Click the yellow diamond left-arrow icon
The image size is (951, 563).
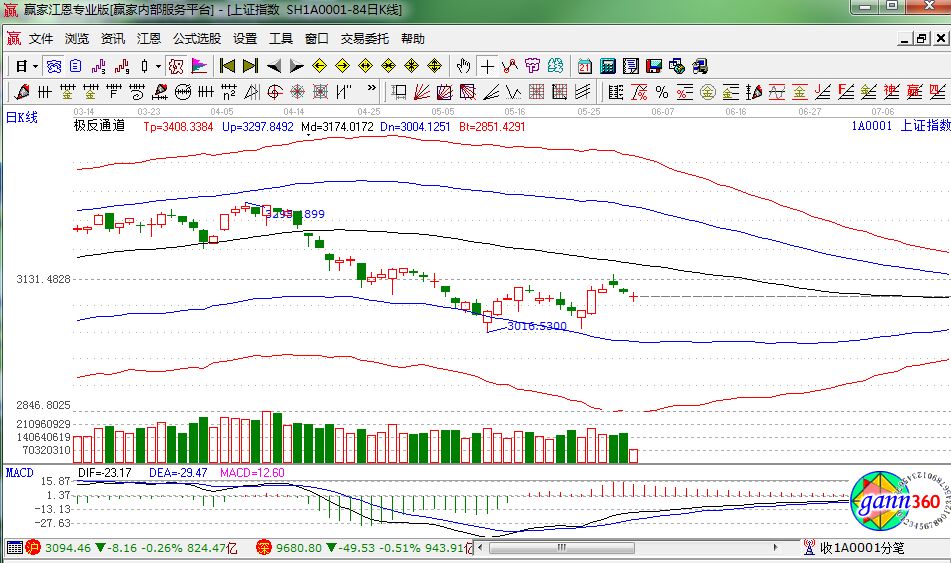click(319, 66)
